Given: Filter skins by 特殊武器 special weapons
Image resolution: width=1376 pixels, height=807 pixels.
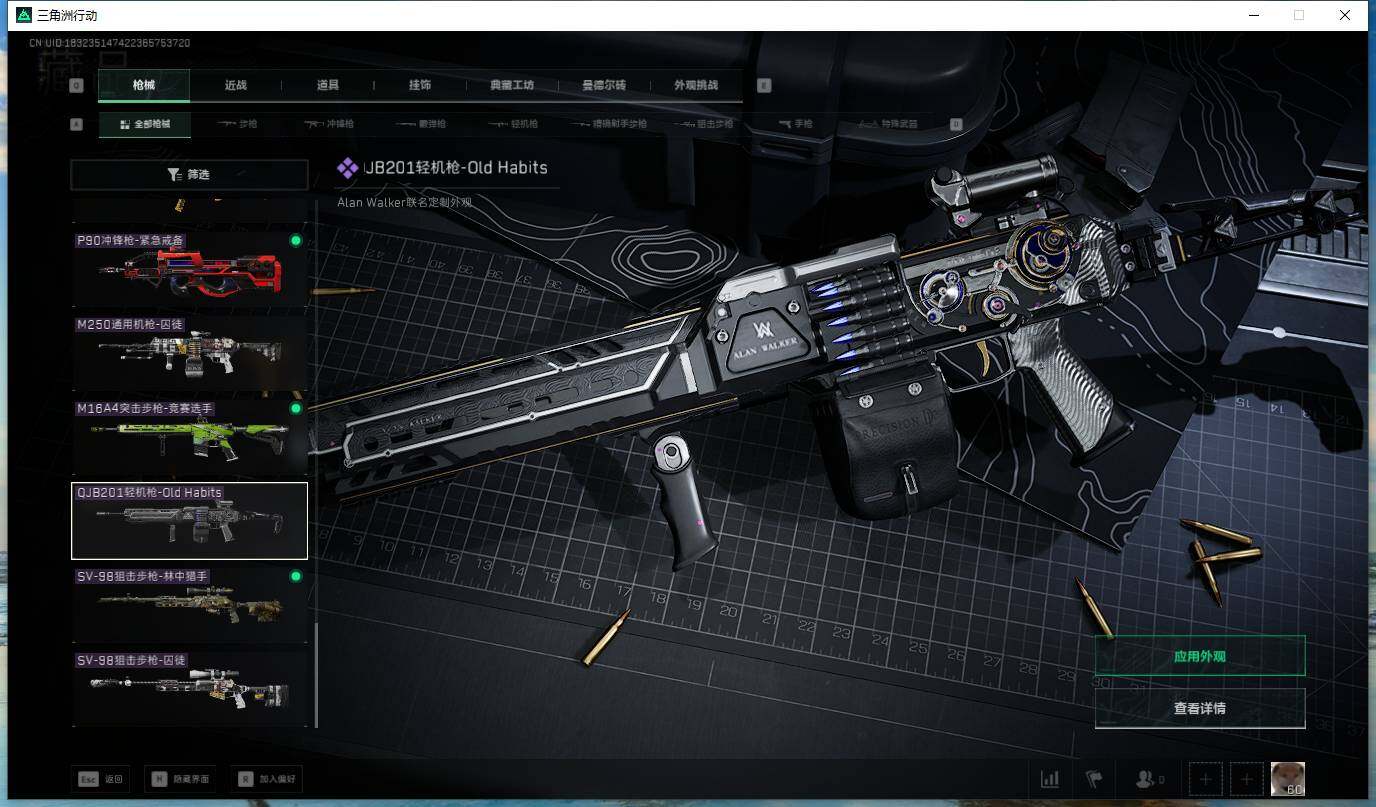Looking at the screenshot, I should (888, 125).
